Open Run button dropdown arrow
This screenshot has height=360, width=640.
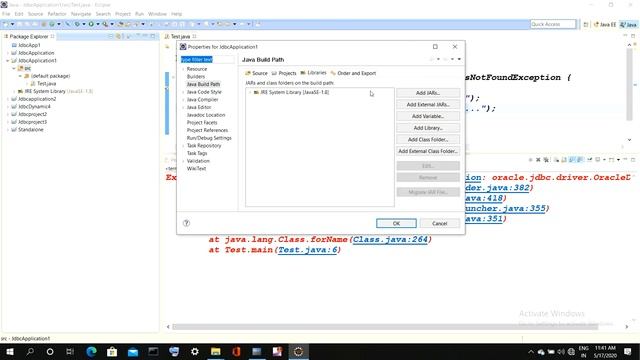(x=98, y=24)
